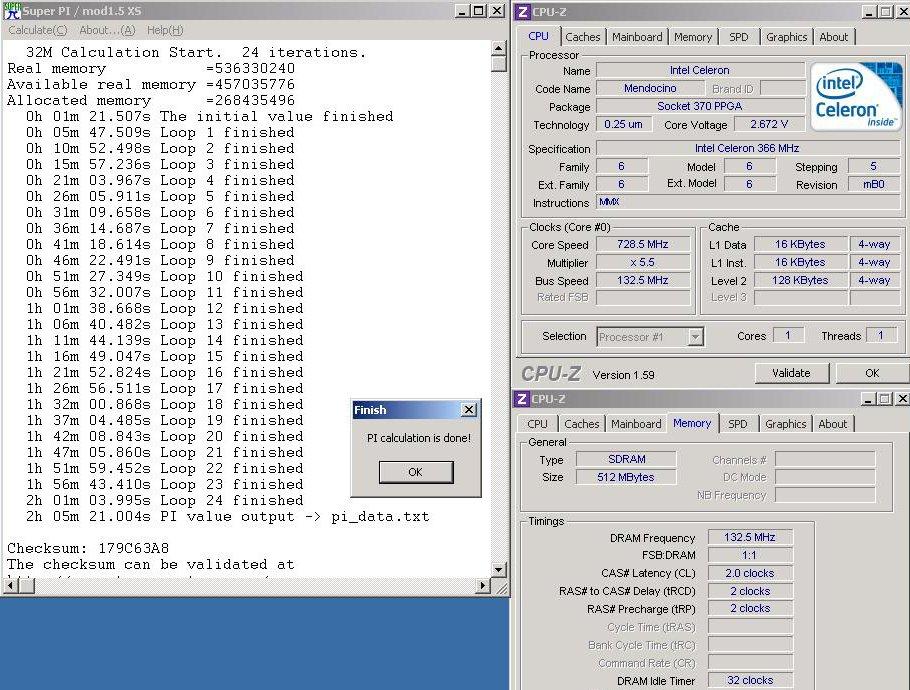Click the OK button in upper CPU-Z window
The image size is (910, 690).
pyautogui.click(x=872, y=373)
